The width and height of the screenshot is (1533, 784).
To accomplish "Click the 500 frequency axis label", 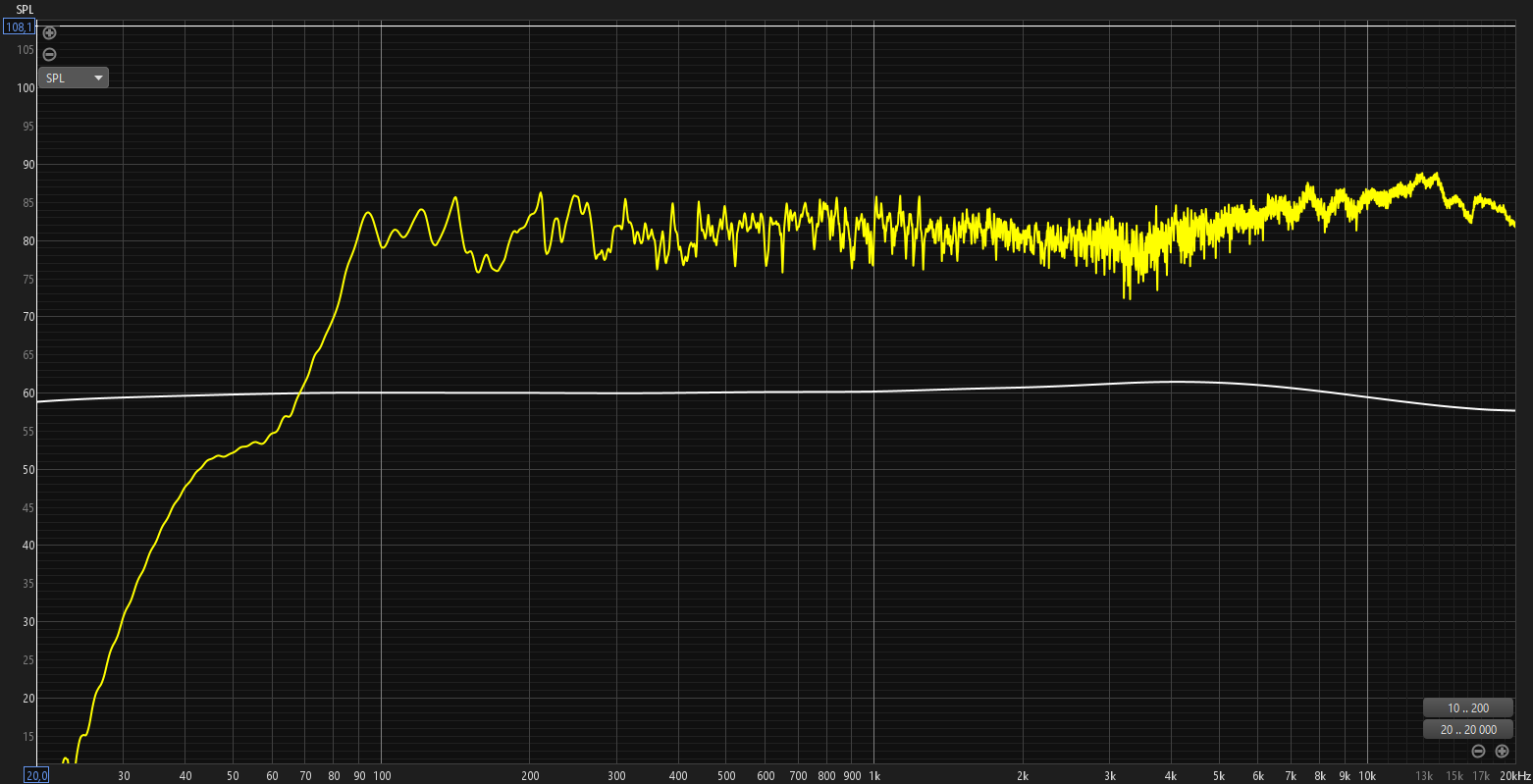I will tap(726, 776).
